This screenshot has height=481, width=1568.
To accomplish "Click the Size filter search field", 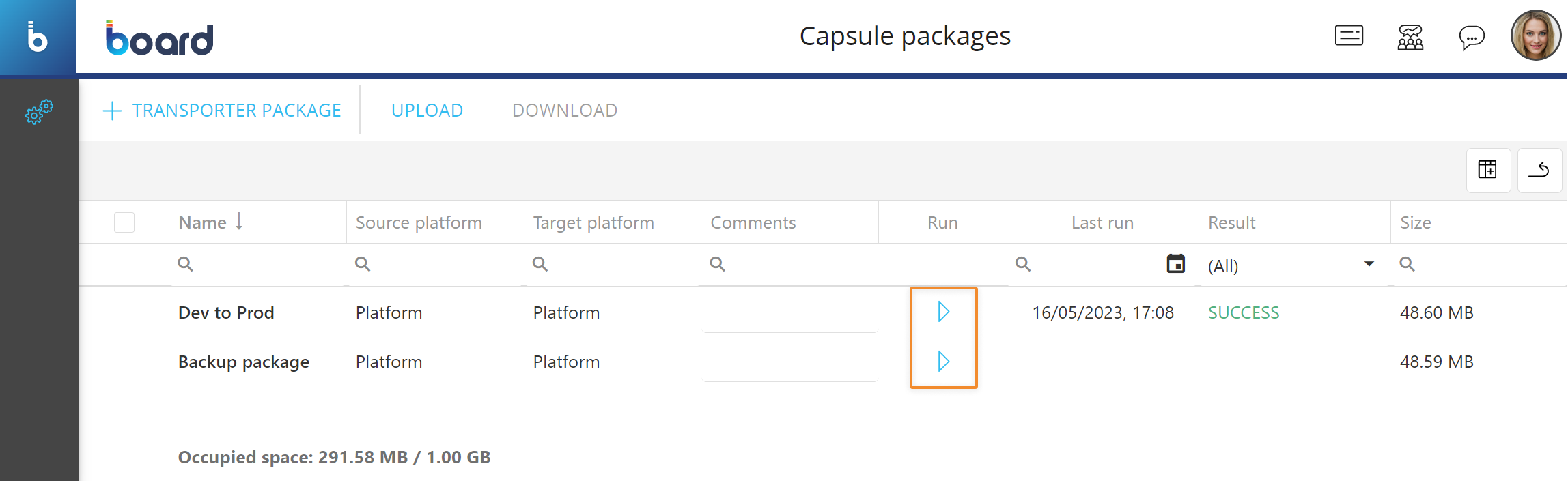I will (1479, 264).
